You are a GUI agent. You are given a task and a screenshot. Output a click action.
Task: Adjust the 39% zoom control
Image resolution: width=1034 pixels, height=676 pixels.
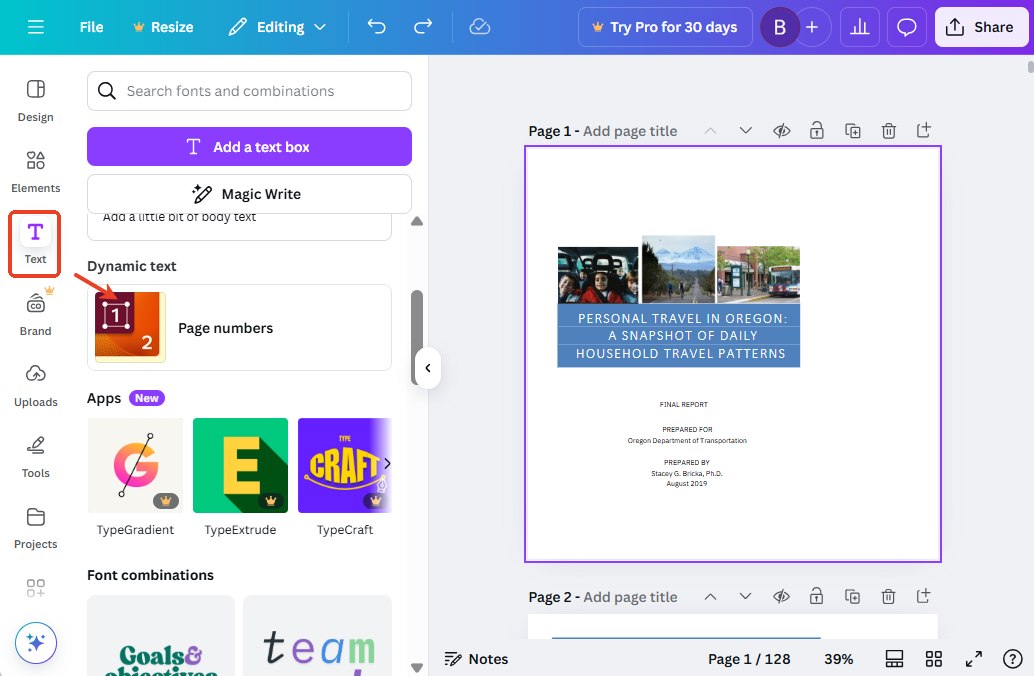coord(838,659)
